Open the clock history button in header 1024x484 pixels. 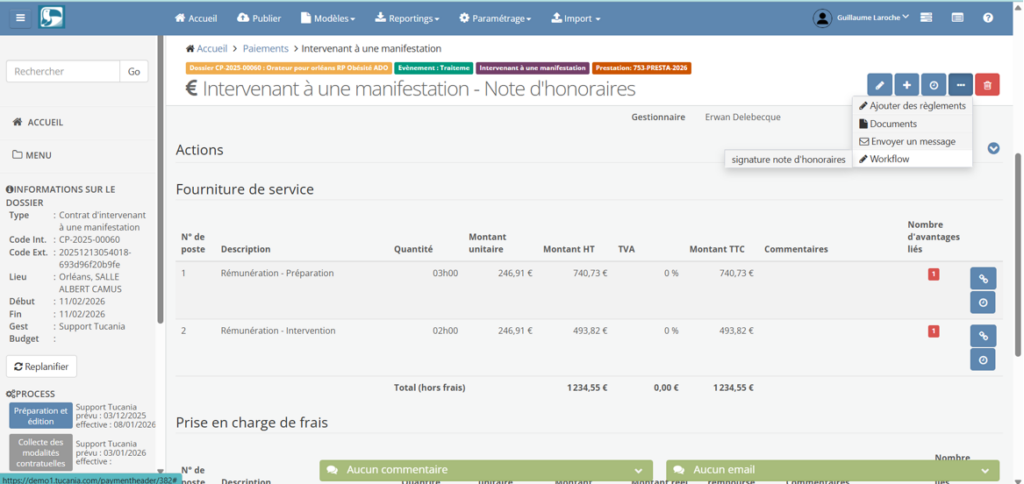click(x=933, y=86)
